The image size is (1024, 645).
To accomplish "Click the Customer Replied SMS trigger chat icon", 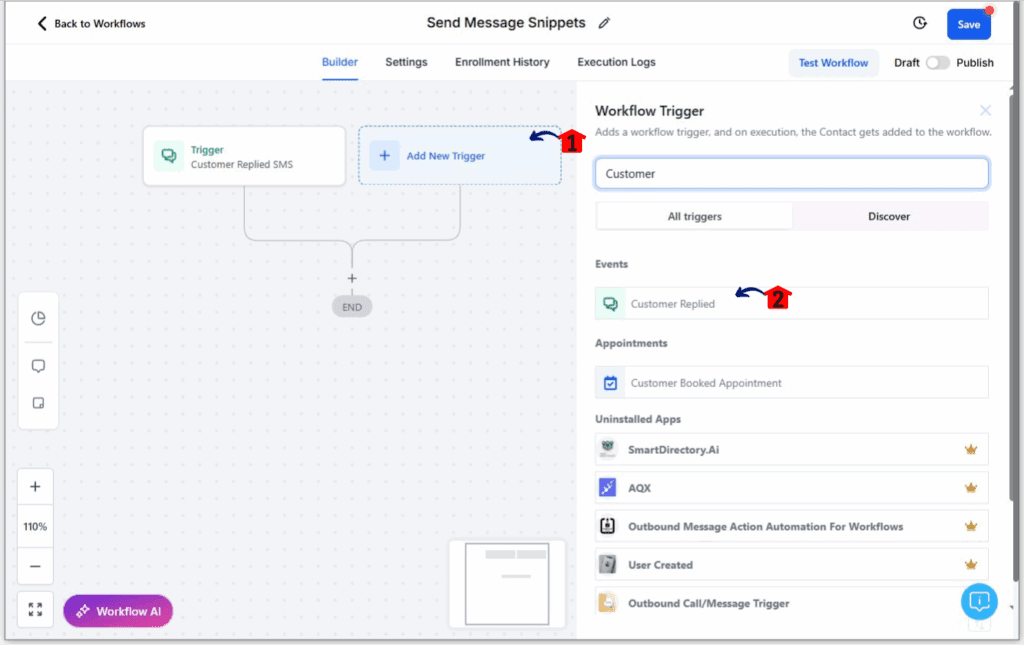I will click(x=168, y=156).
